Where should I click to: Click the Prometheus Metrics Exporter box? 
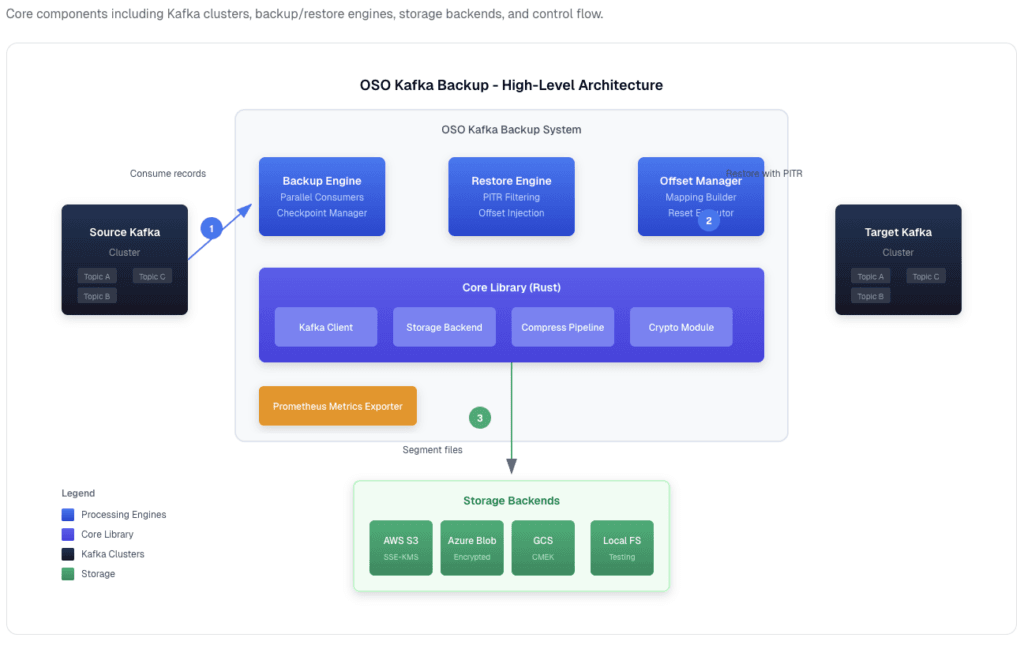[338, 406]
